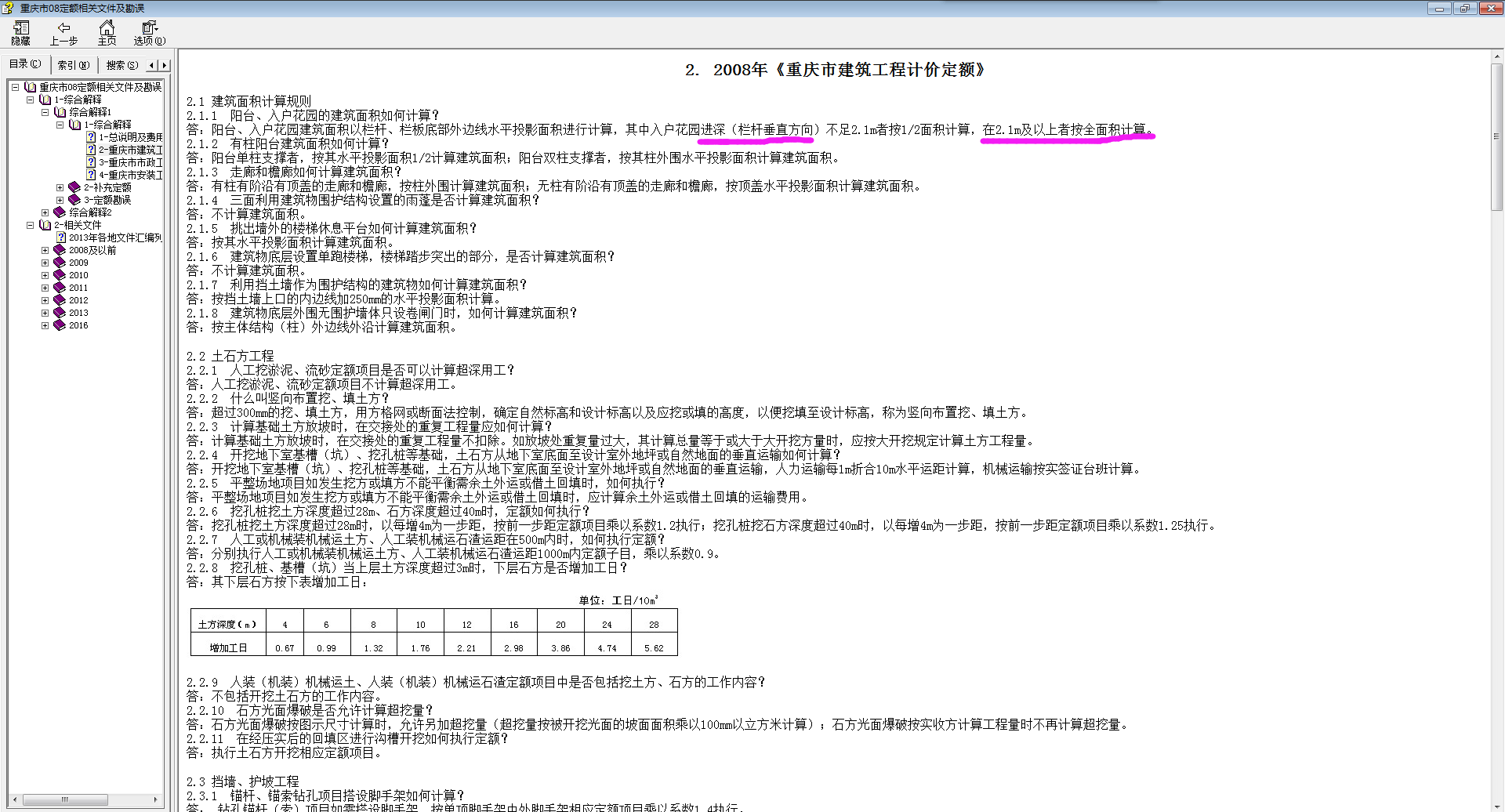Collapse the 综合解释1 node

(x=45, y=112)
